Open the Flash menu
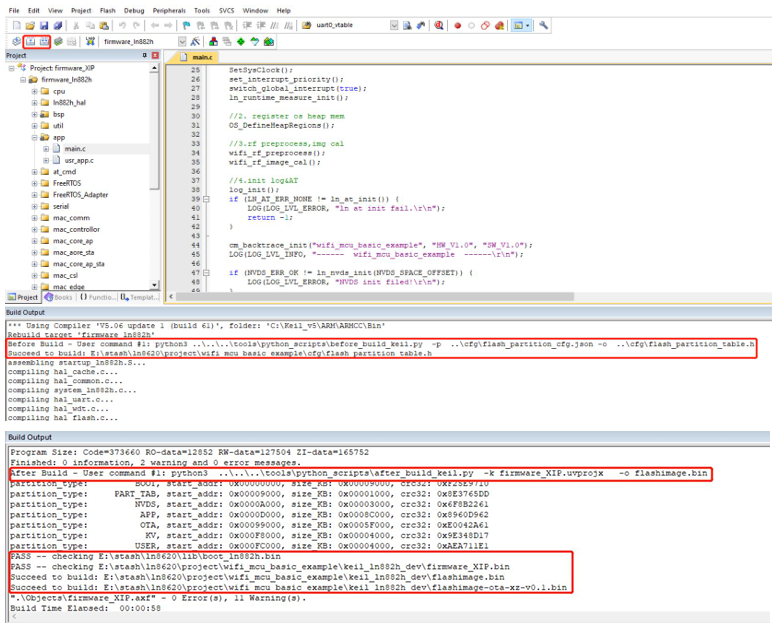 click(x=108, y=10)
